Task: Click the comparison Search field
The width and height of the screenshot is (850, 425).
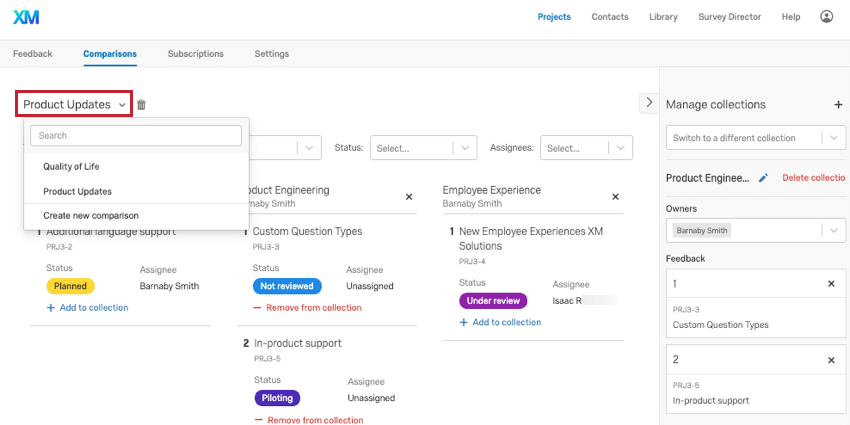Action: tap(136, 135)
